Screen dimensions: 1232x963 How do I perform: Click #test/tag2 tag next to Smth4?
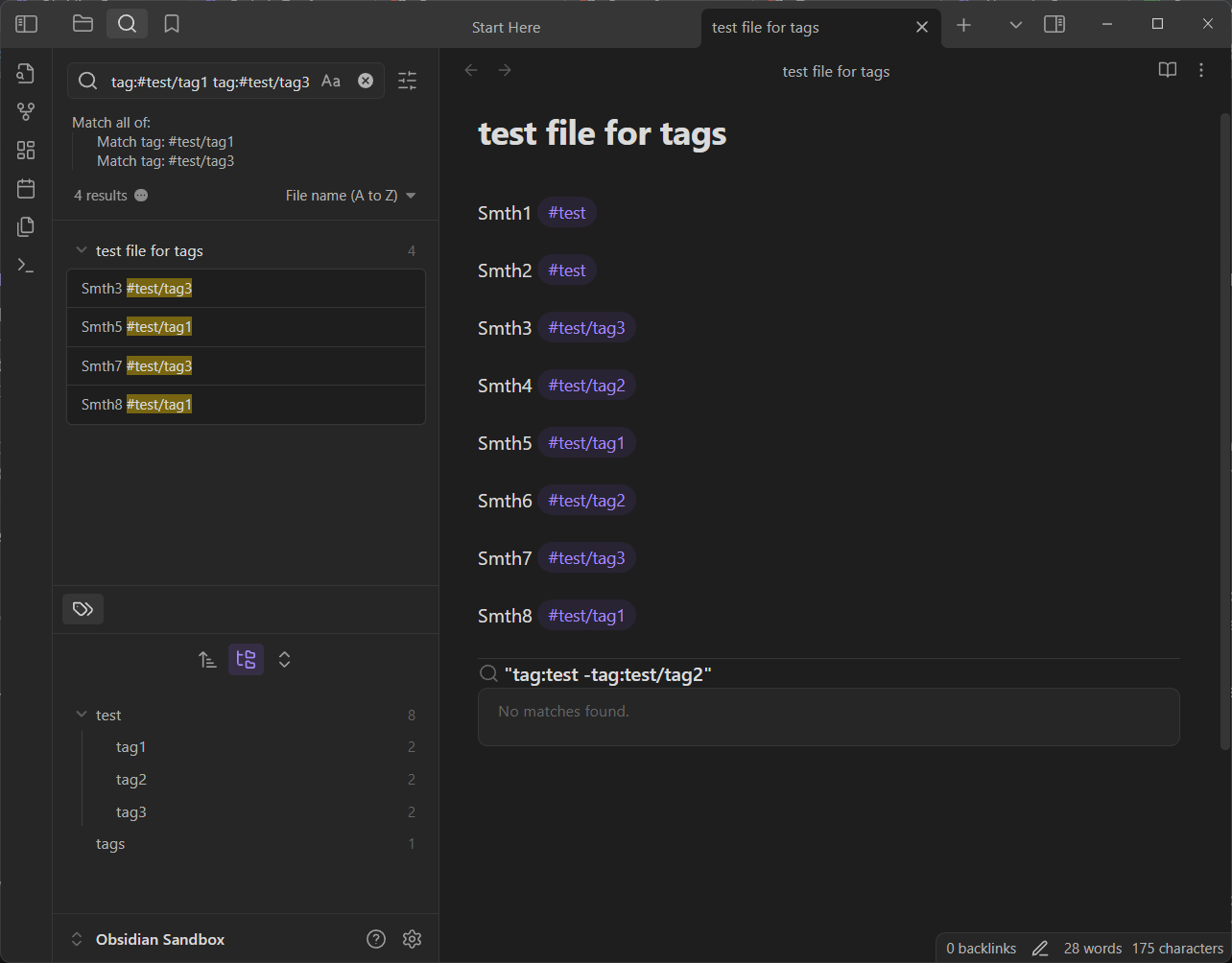coord(586,386)
